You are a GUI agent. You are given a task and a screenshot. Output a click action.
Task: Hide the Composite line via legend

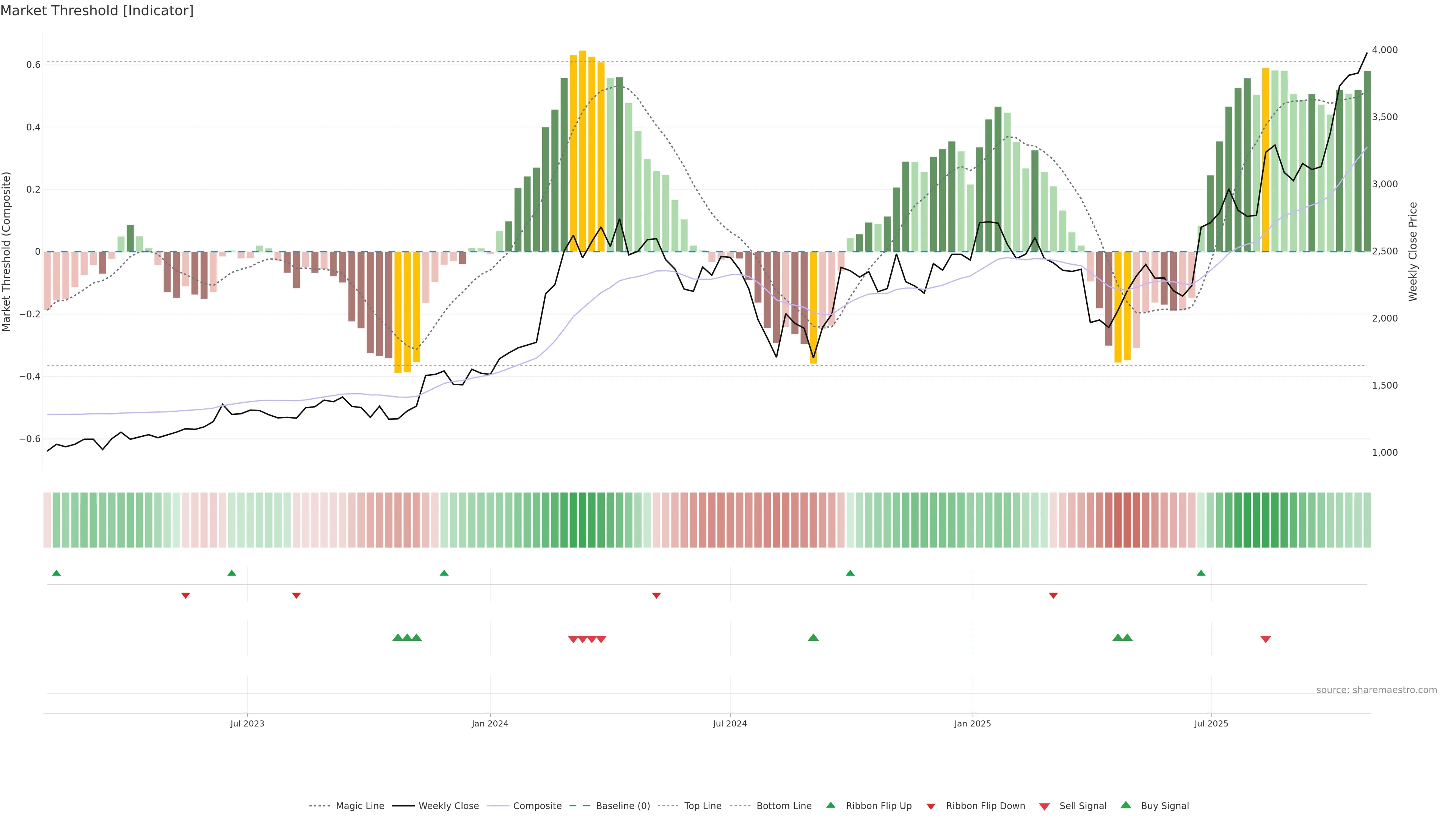tap(537, 806)
